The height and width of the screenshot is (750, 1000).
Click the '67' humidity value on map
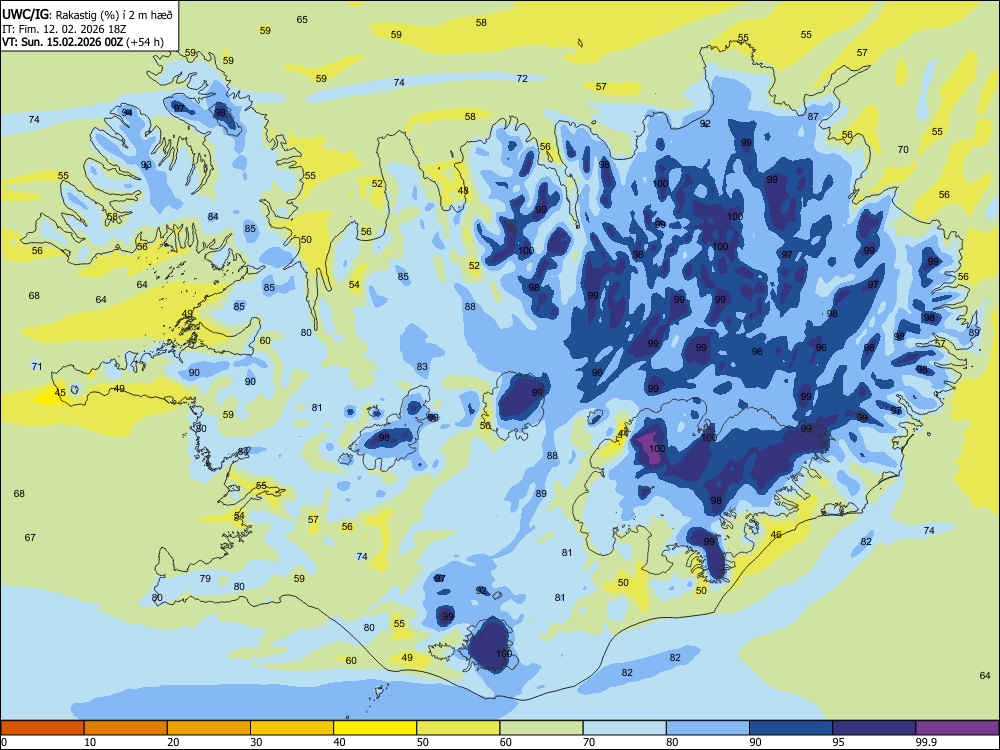pyautogui.click(x=30, y=538)
